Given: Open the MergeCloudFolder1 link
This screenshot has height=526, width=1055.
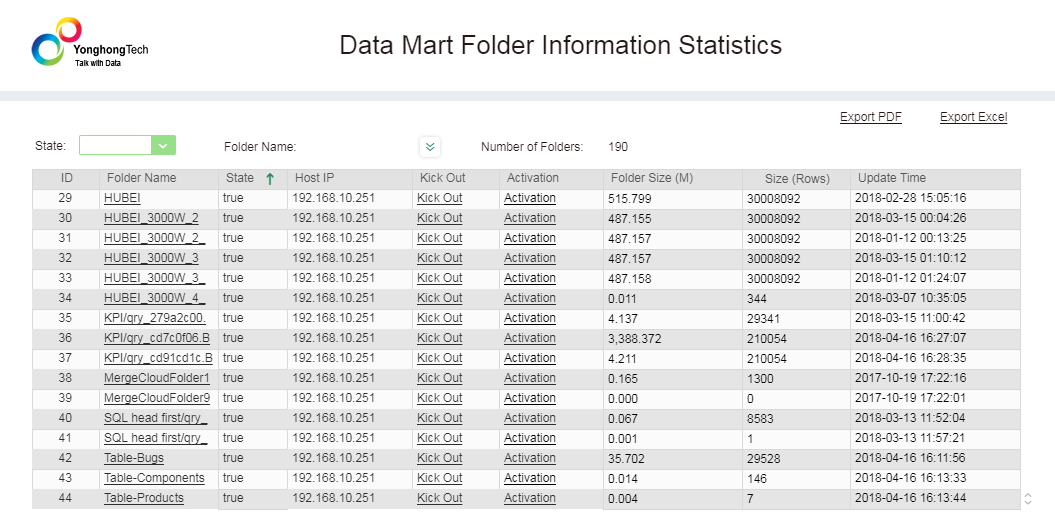Looking at the screenshot, I should coord(156,378).
